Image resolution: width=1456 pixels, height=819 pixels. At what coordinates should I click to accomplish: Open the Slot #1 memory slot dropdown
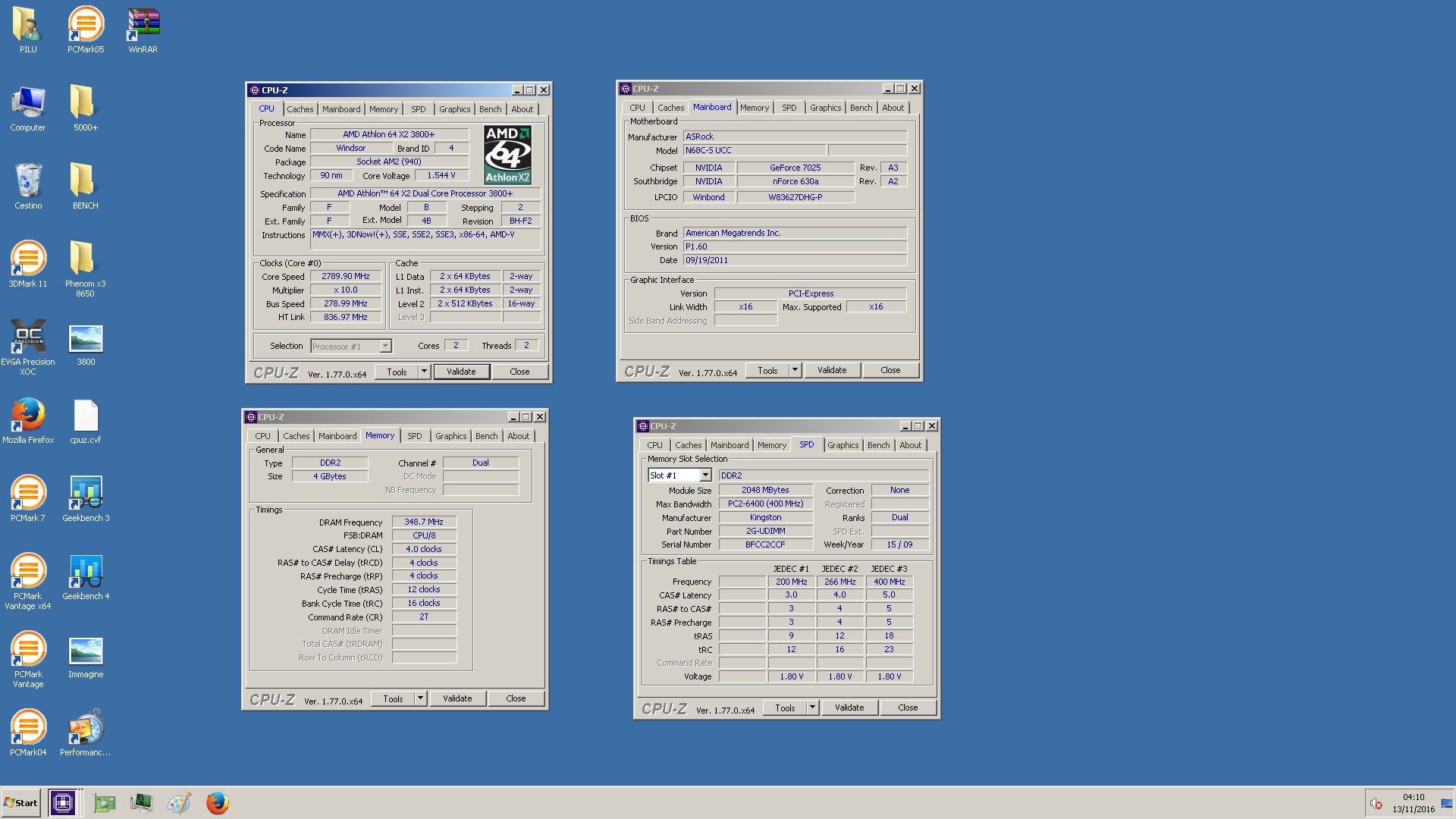click(705, 475)
